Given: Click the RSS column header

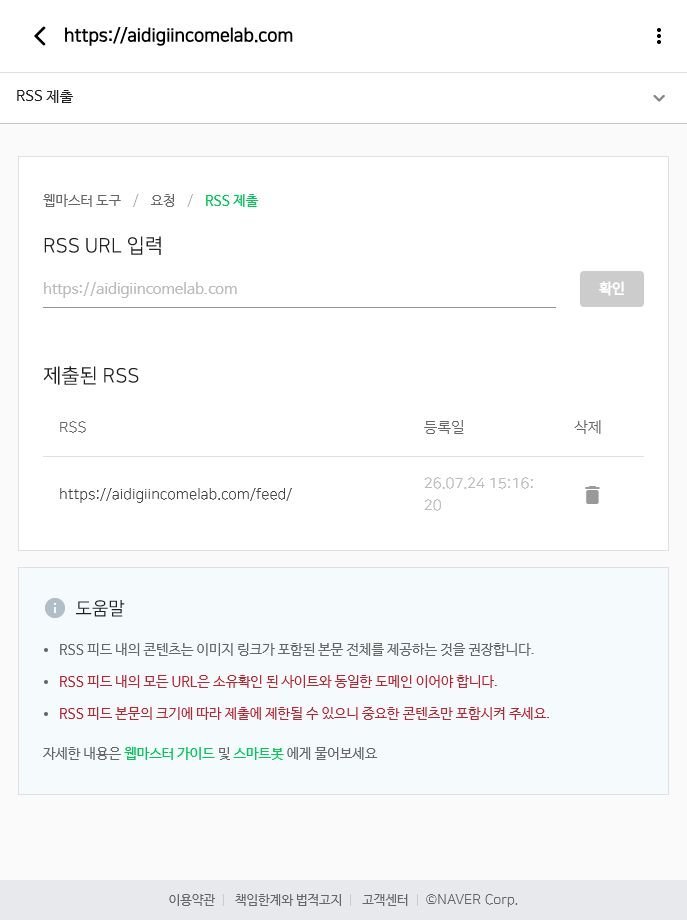Looking at the screenshot, I should [x=73, y=427].
